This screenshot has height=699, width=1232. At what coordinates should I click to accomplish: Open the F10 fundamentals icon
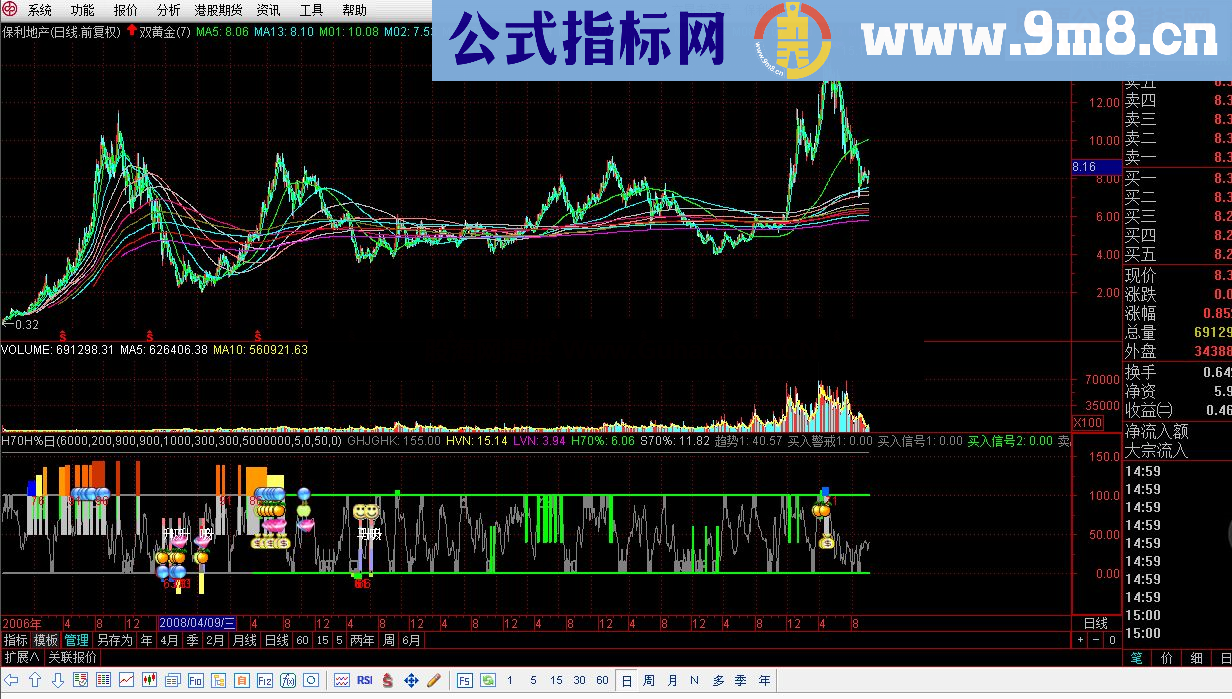195,680
